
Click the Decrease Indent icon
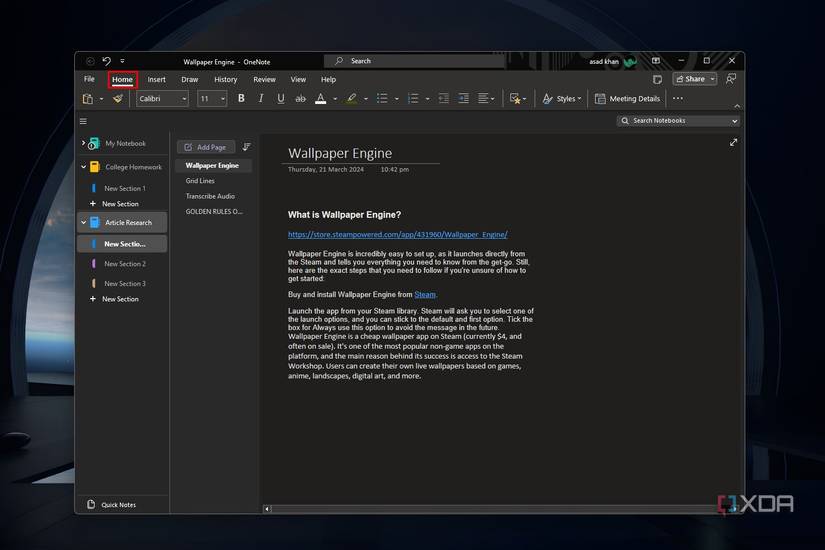point(444,98)
